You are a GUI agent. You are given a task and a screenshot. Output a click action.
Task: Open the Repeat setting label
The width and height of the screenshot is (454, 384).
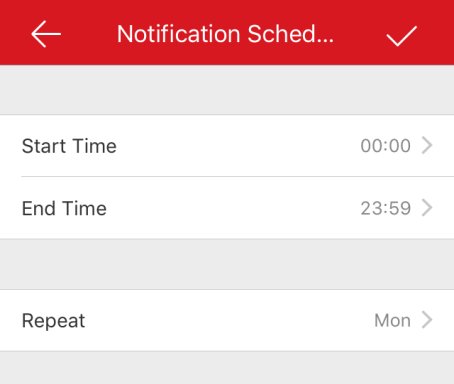(x=53, y=321)
